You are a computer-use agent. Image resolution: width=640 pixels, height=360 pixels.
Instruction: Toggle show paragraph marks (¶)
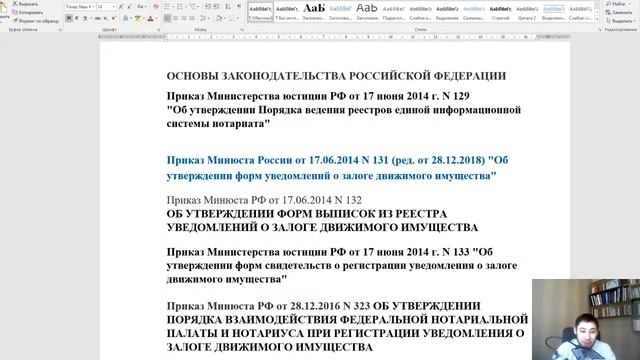239,7
